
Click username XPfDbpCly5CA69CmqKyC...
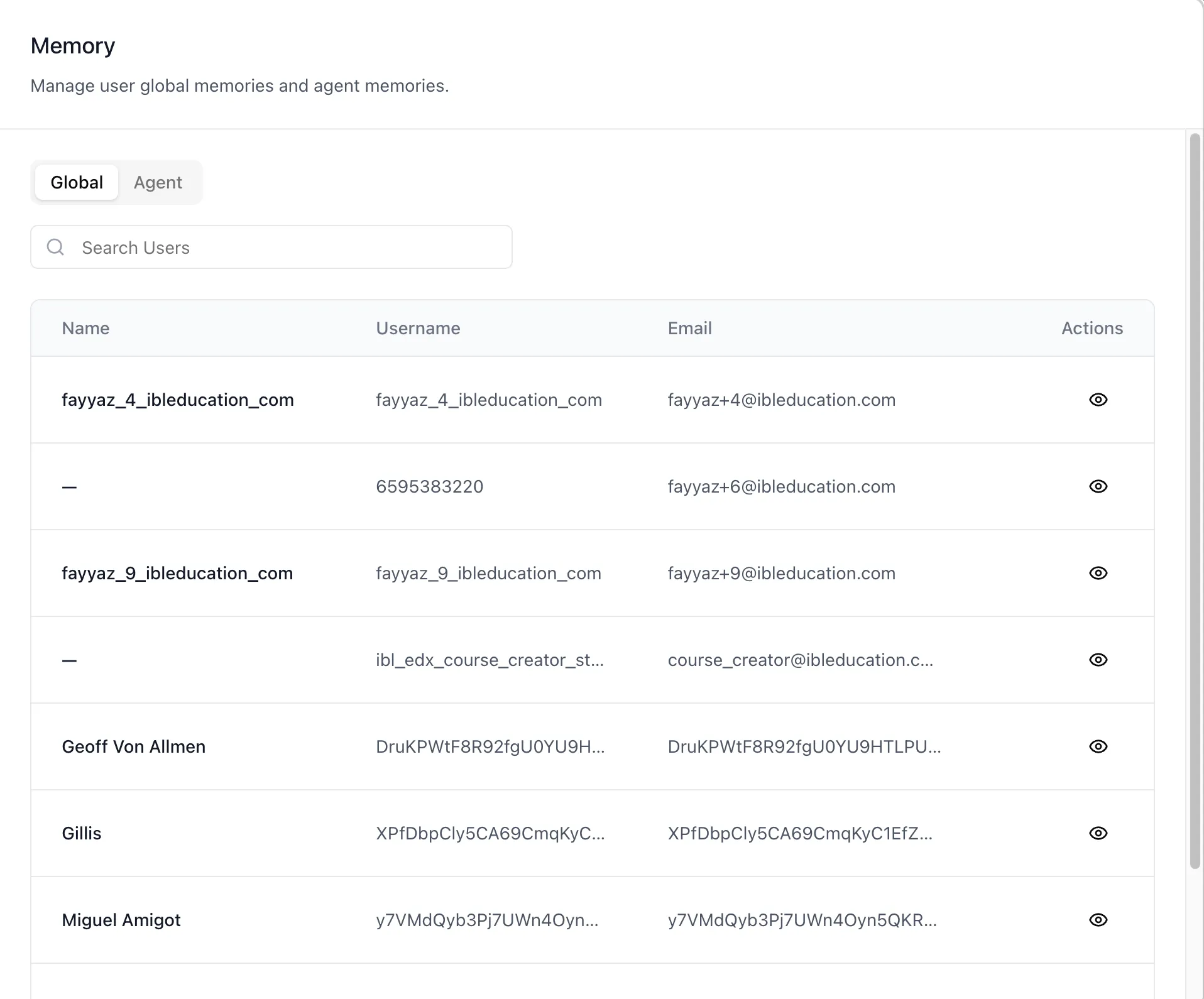click(x=490, y=833)
